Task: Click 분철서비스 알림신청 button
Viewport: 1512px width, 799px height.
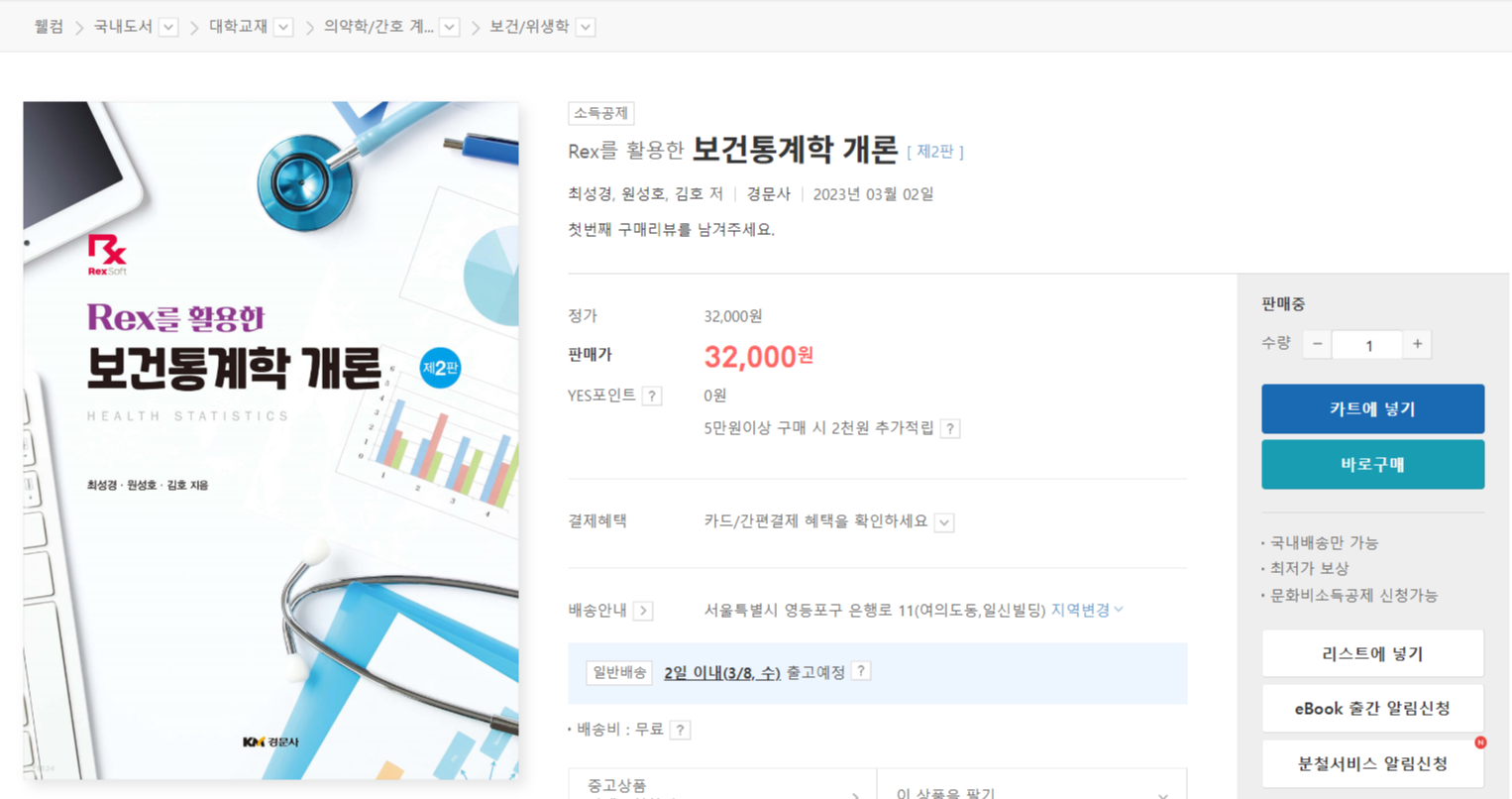Action: (x=1372, y=763)
